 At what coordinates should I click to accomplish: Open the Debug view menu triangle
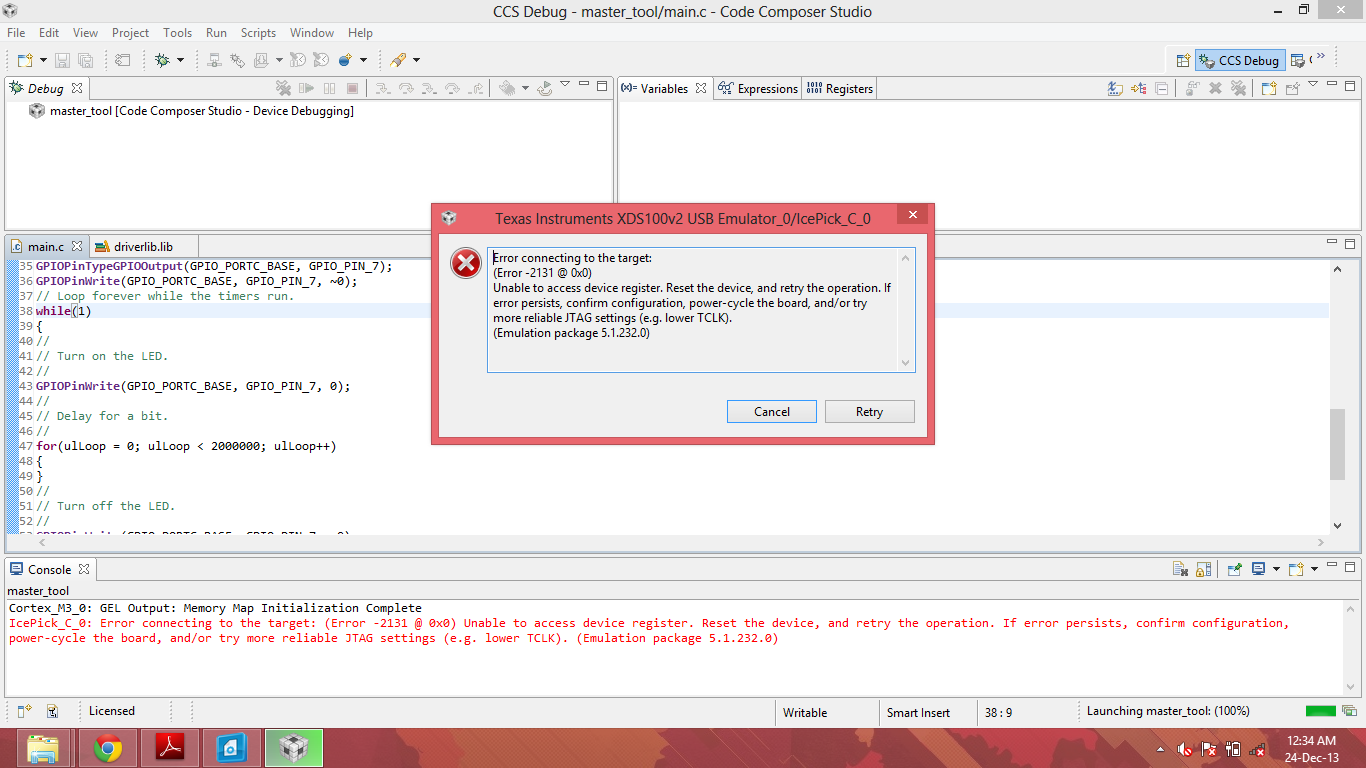click(x=565, y=86)
